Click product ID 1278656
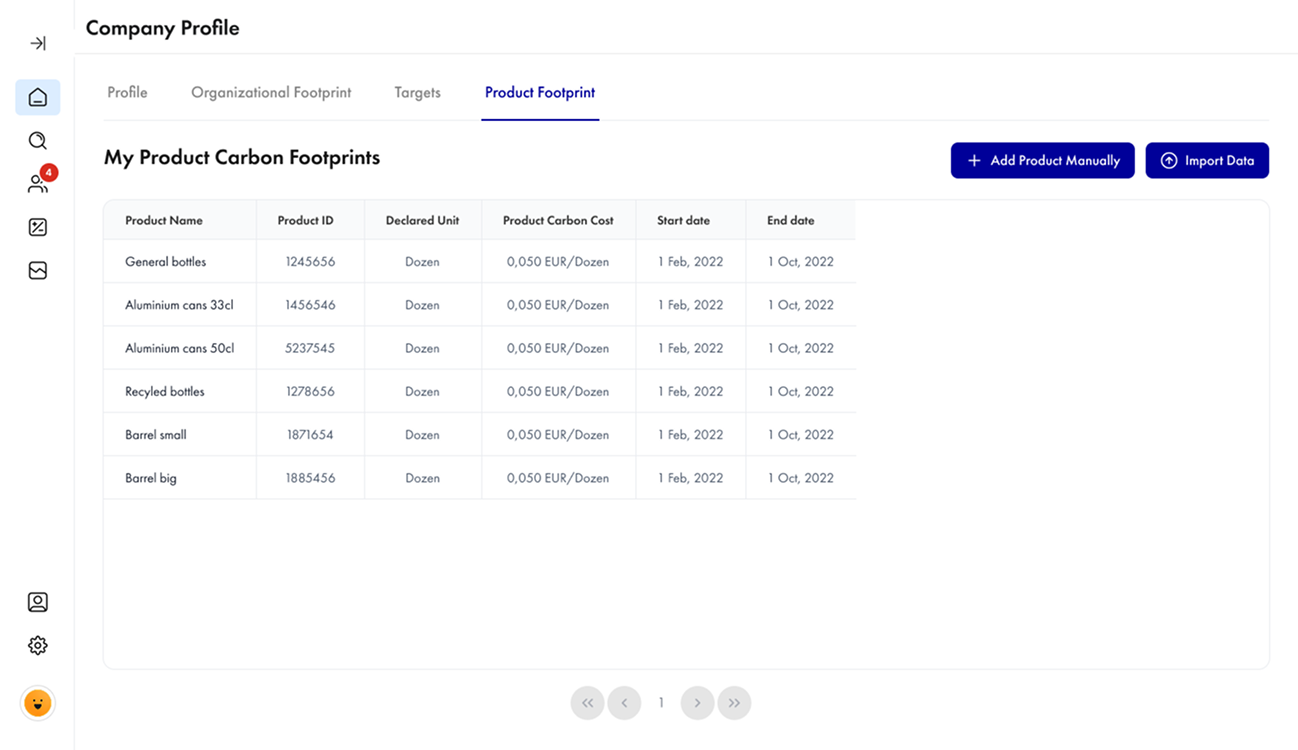The image size is (1298, 750). [x=310, y=392]
